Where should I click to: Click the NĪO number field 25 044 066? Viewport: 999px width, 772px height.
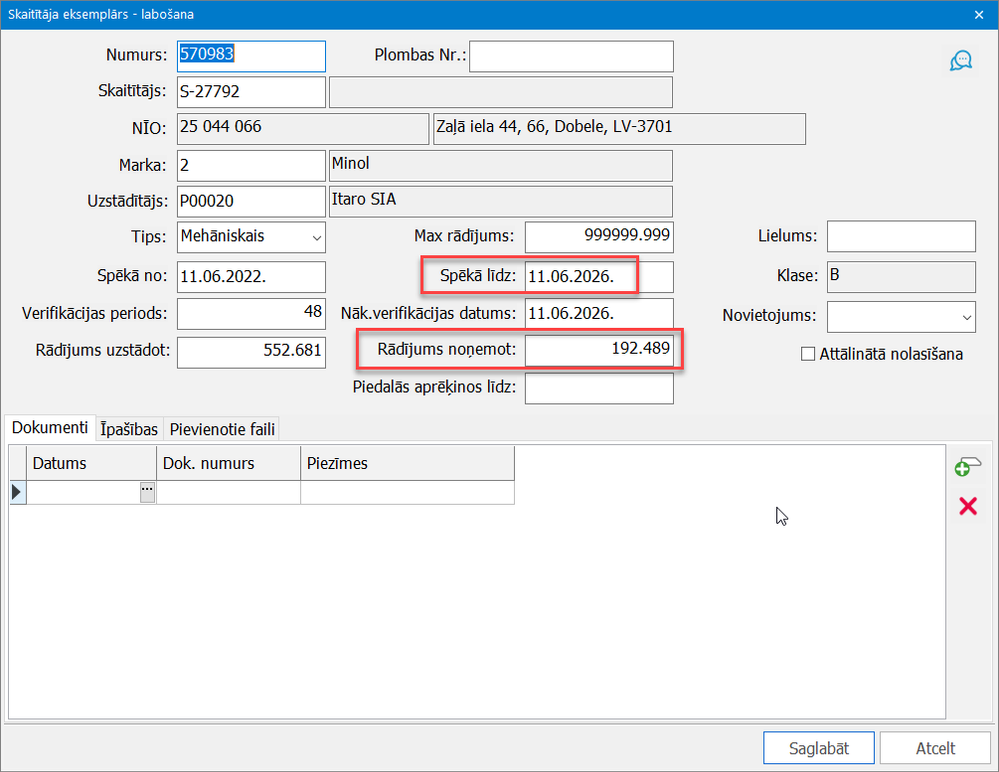(x=303, y=129)
